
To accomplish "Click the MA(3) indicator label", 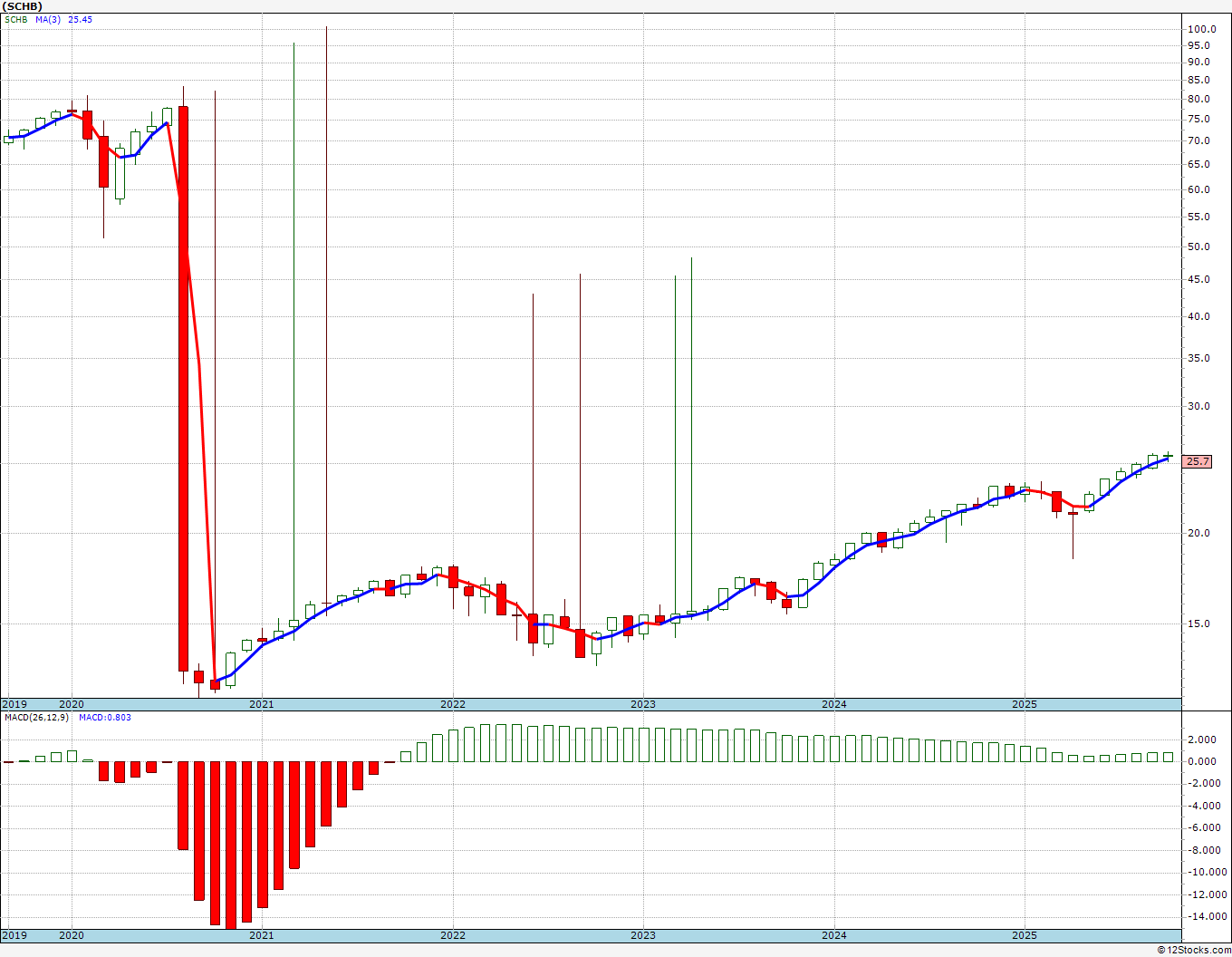I will coord(48,19).
